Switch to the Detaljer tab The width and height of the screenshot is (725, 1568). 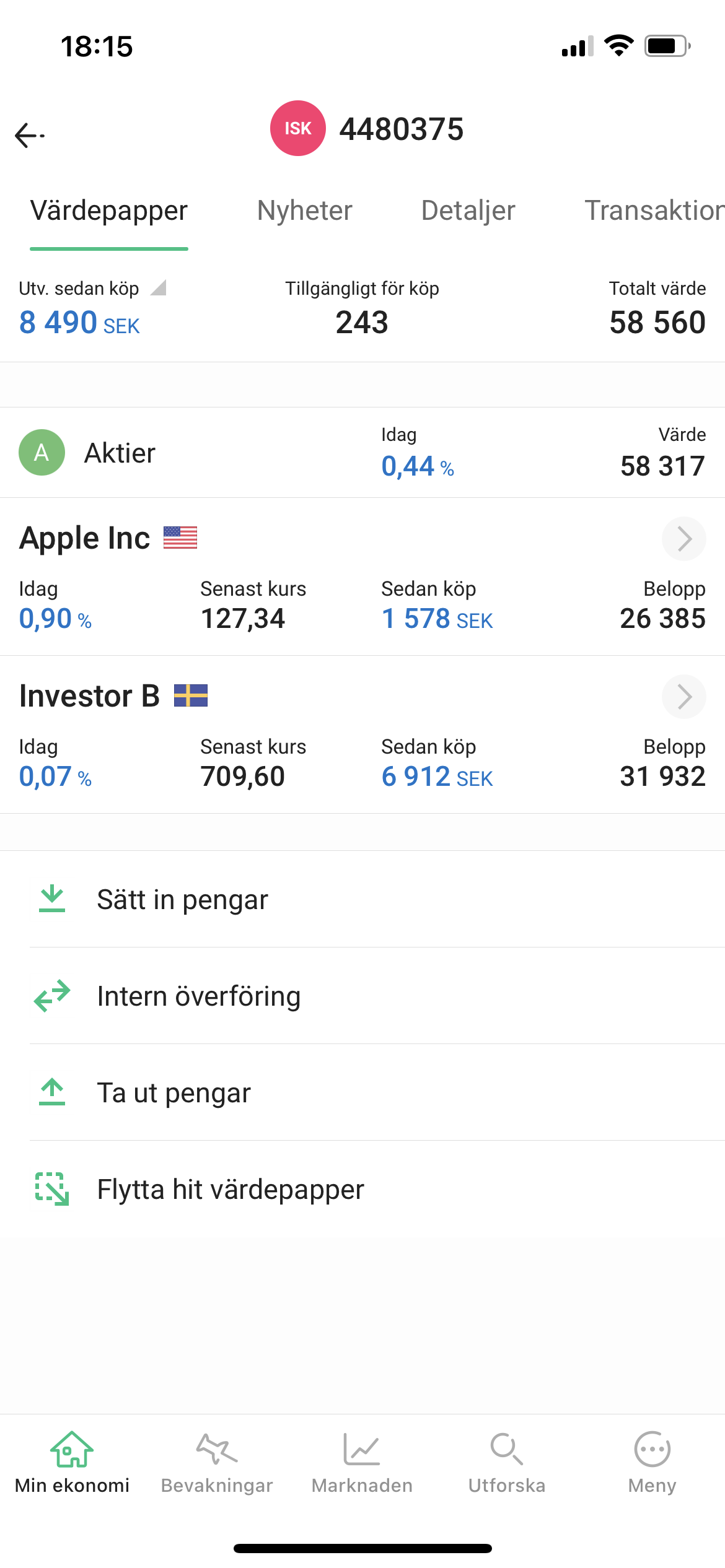pyautogui.click(x=468, y=211)
